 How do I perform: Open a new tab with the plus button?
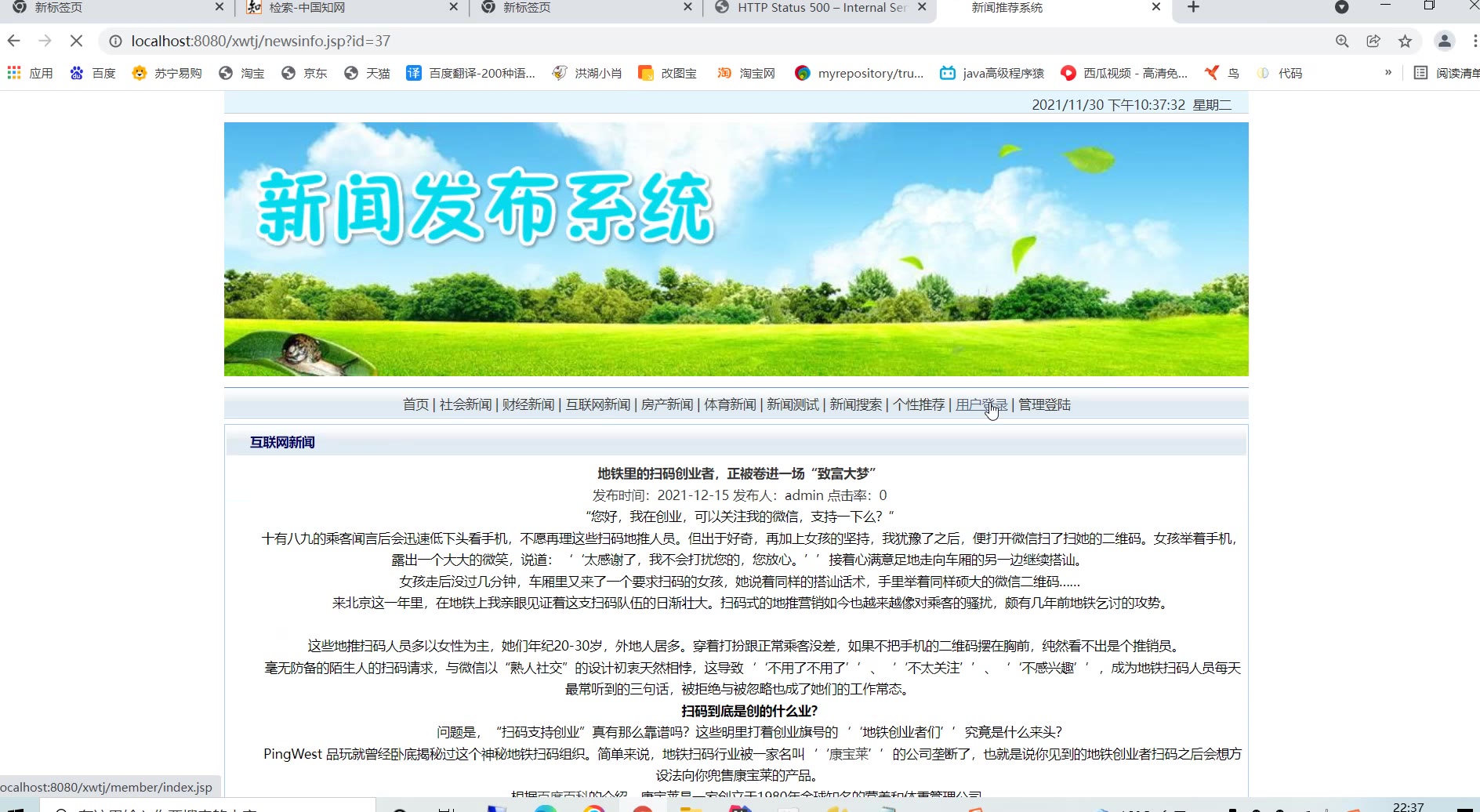pyautogui.click(x=1193, y=7)
